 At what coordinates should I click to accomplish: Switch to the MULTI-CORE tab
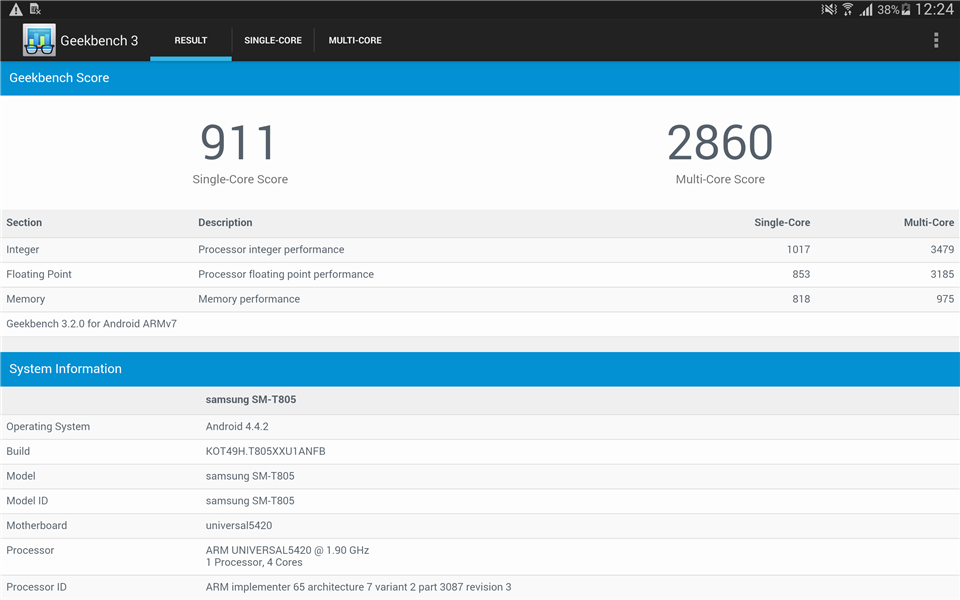(x=355, y=40)
